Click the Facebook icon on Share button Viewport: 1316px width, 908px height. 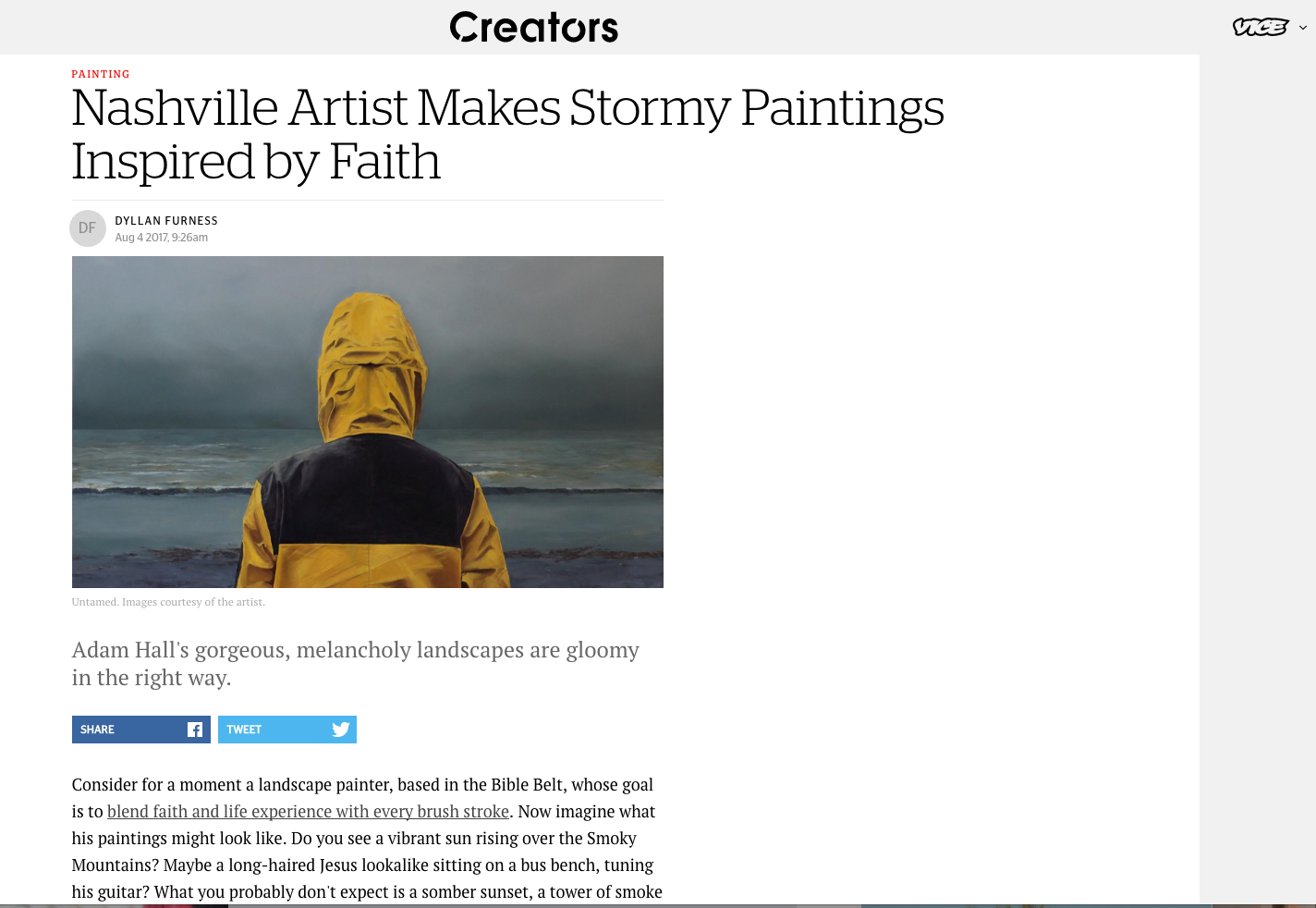tap(195, 730)
